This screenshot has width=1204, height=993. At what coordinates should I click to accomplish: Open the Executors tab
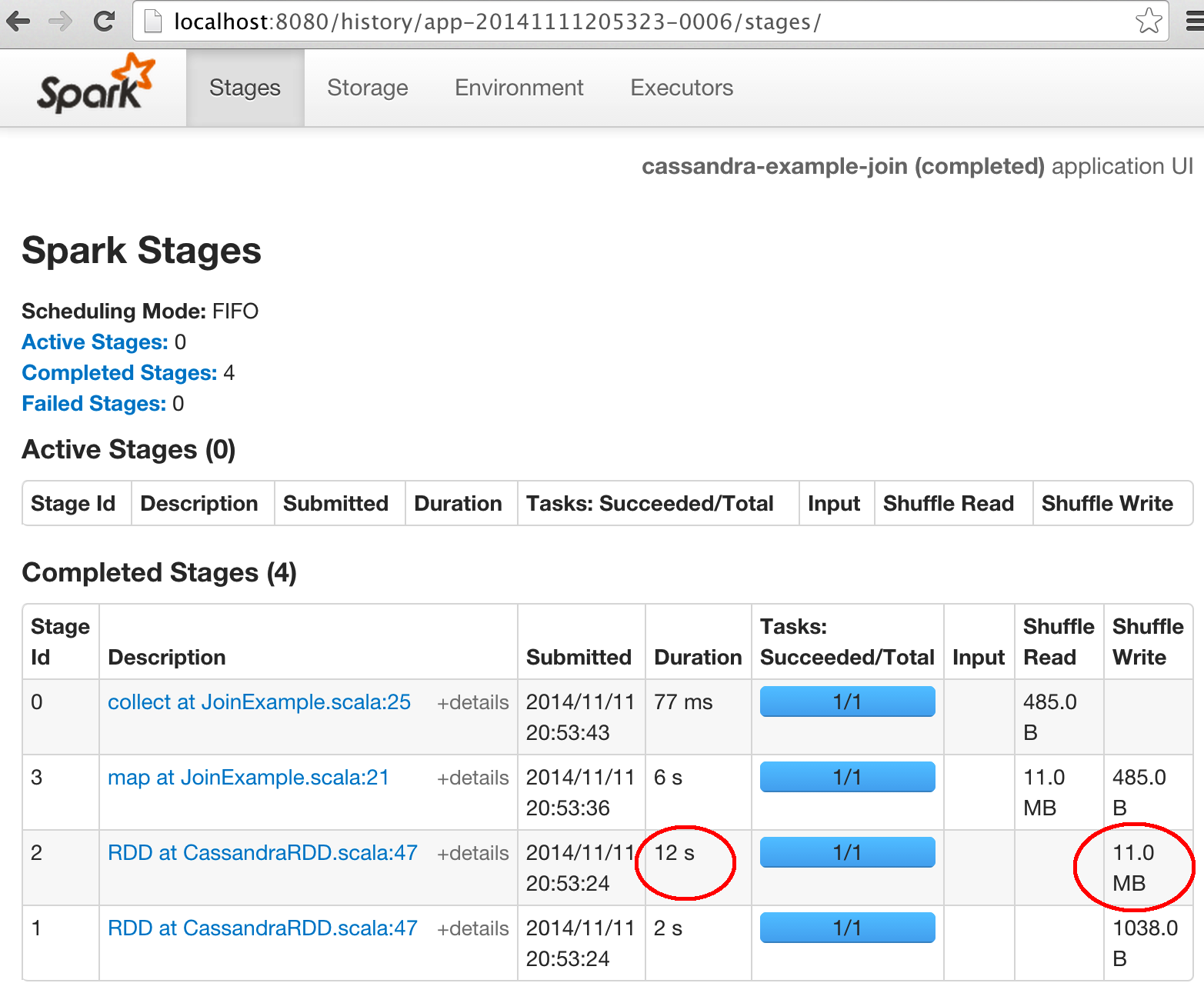point(682,88)
